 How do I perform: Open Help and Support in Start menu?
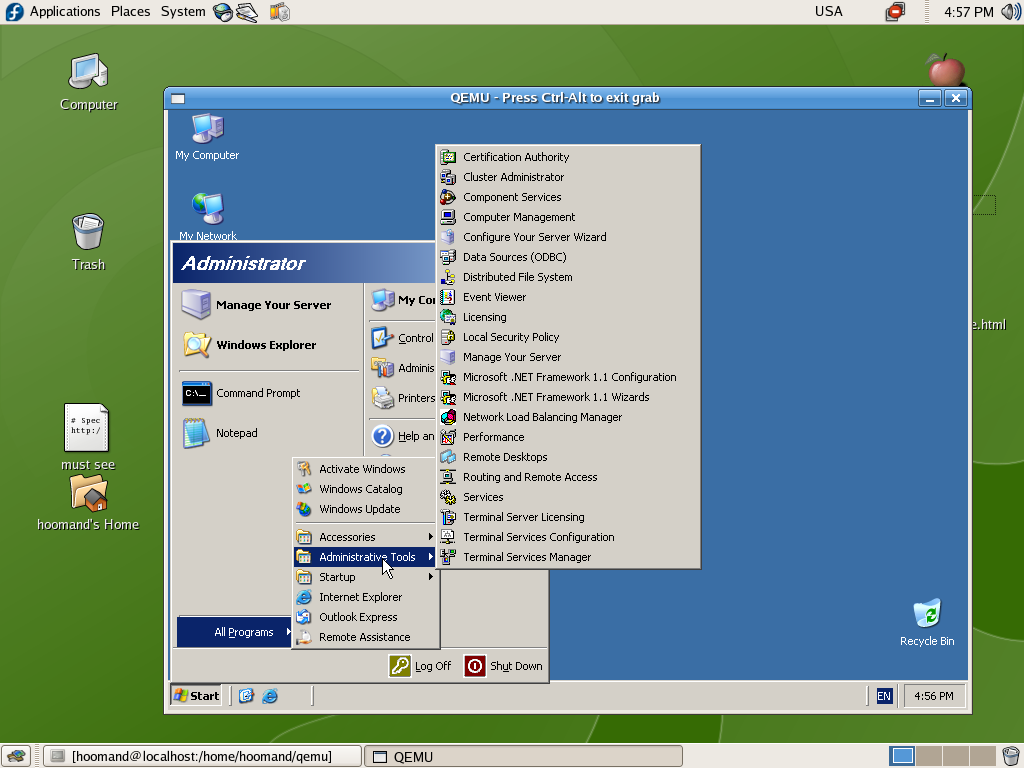tap(402, 436)
